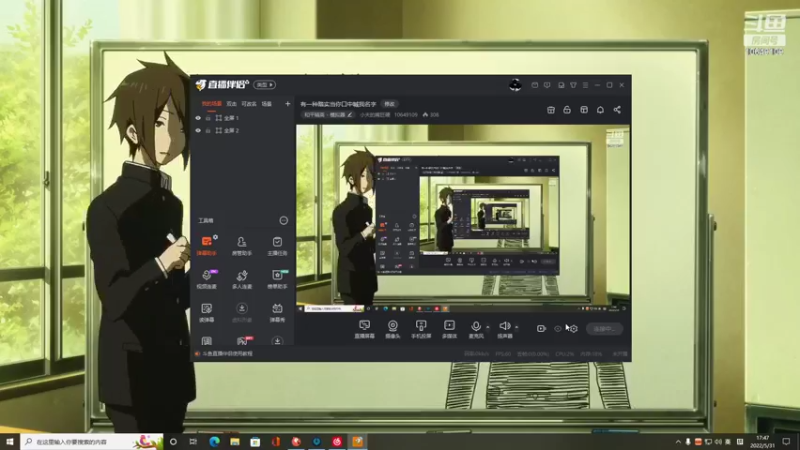This screenshot has height=450, width=800.
Task: Switch to the second scene tab
Action: [x=232, y=104]
